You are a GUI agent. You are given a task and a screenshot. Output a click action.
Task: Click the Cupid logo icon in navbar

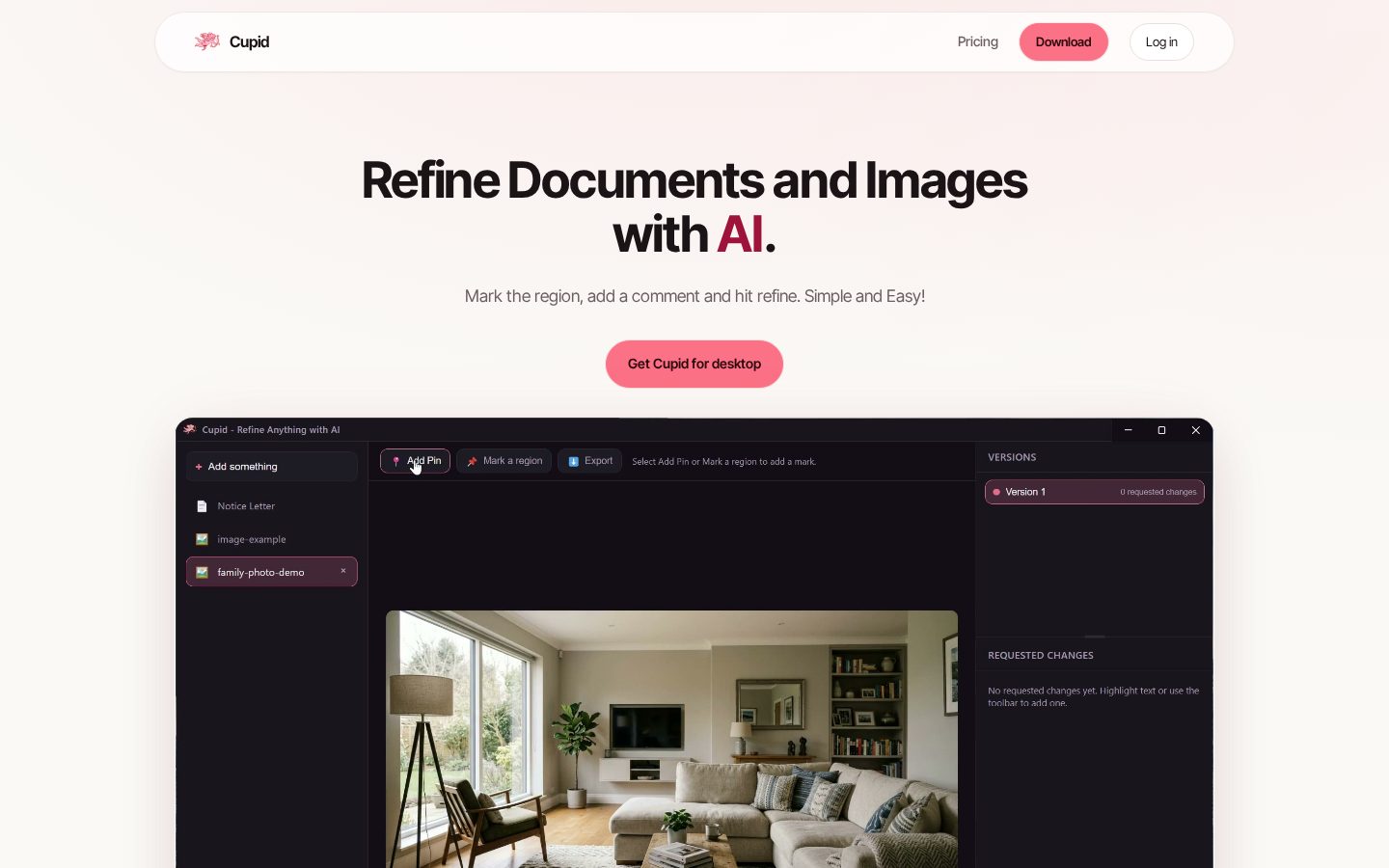pyautogui.click(x=207, y=41)
